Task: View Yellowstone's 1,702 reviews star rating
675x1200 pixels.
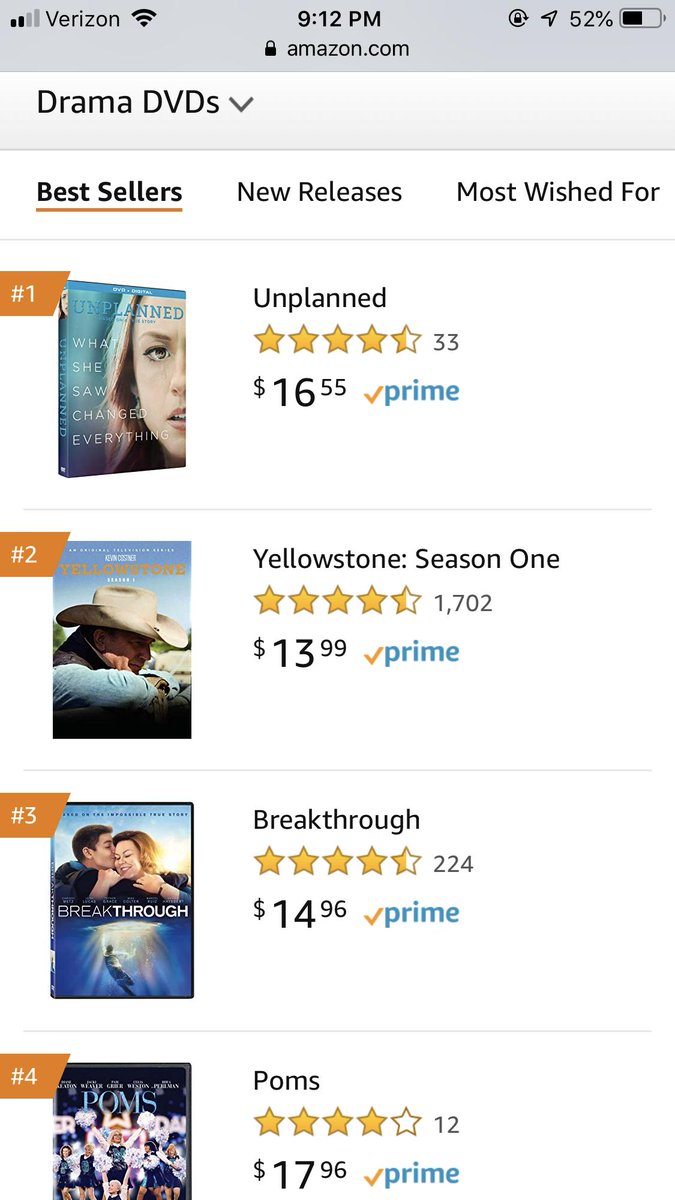Action: (x=337, y=602)
